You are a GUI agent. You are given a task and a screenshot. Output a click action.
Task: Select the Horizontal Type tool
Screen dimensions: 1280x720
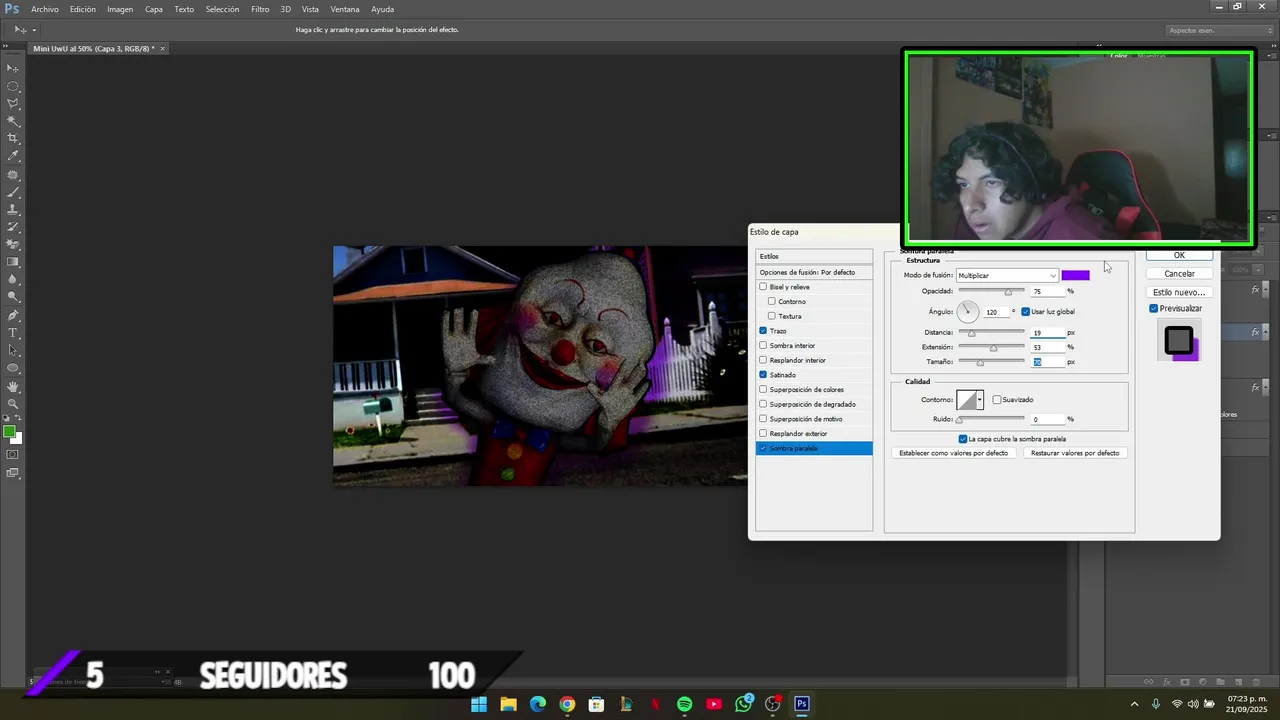[x=13, y=332]
